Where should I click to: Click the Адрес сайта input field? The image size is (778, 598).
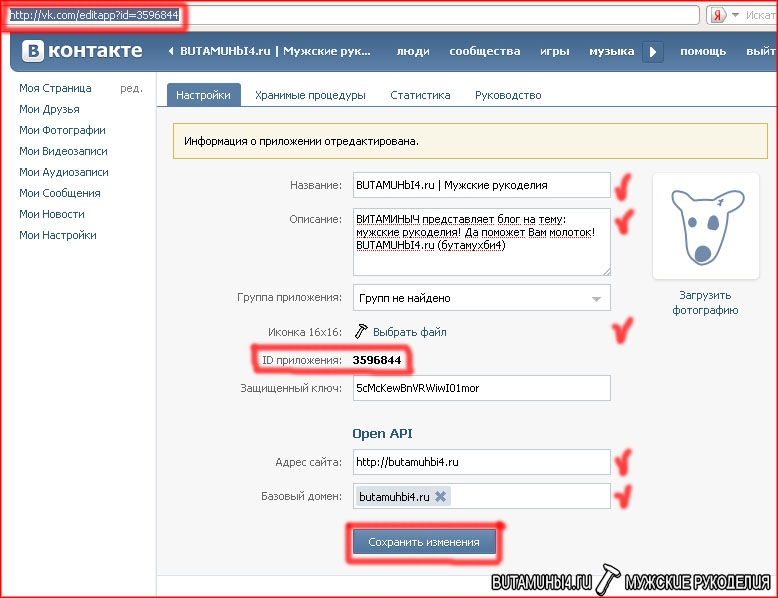[x=482, y=462]
